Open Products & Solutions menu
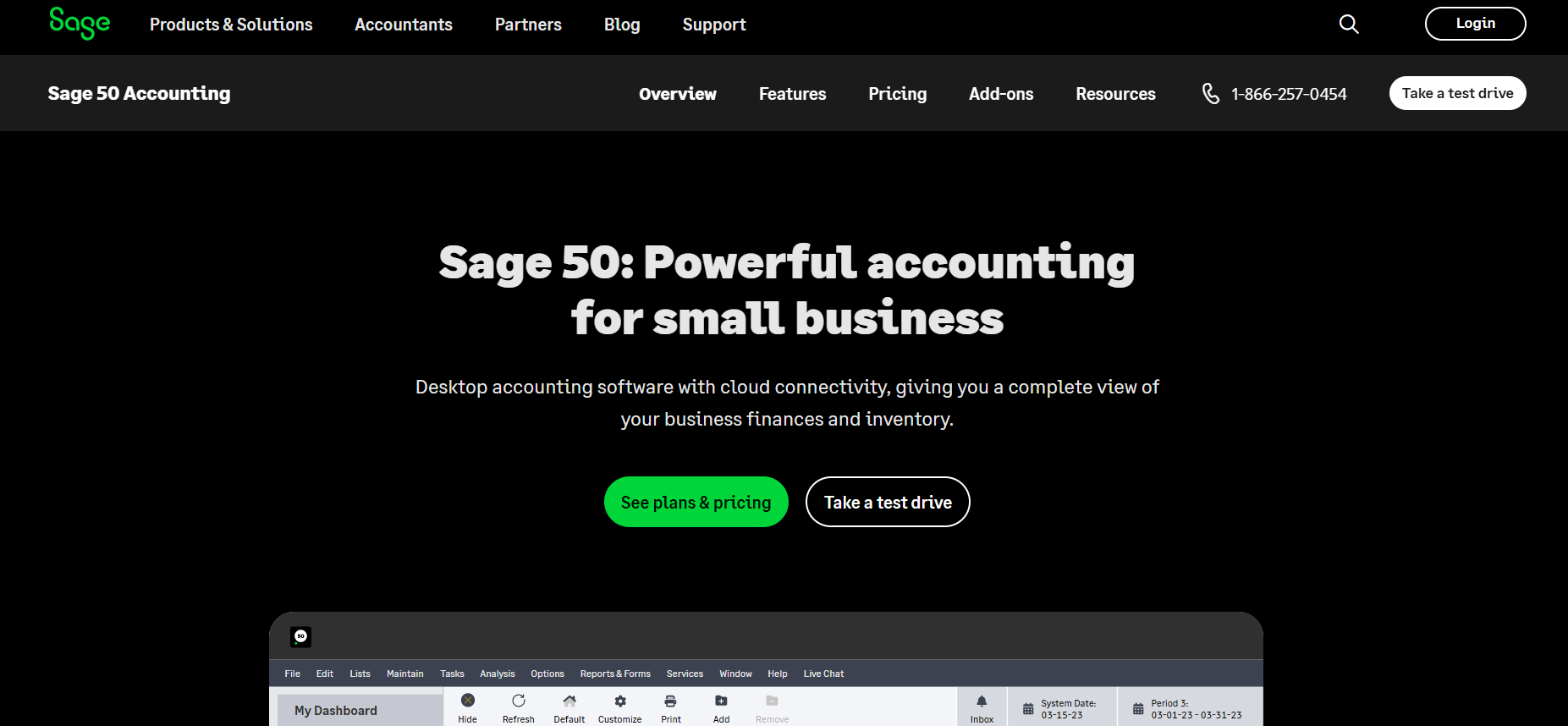Viewport: 1568px width, 726px height. pos(231,25)
